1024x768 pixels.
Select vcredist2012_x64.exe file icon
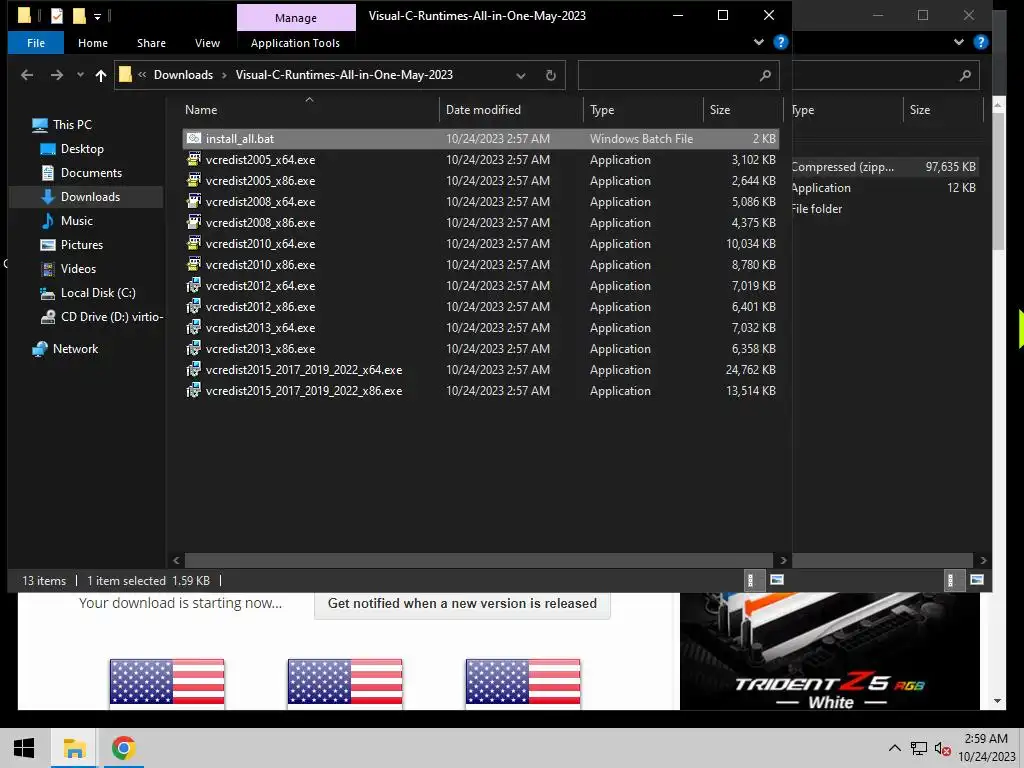194,285
